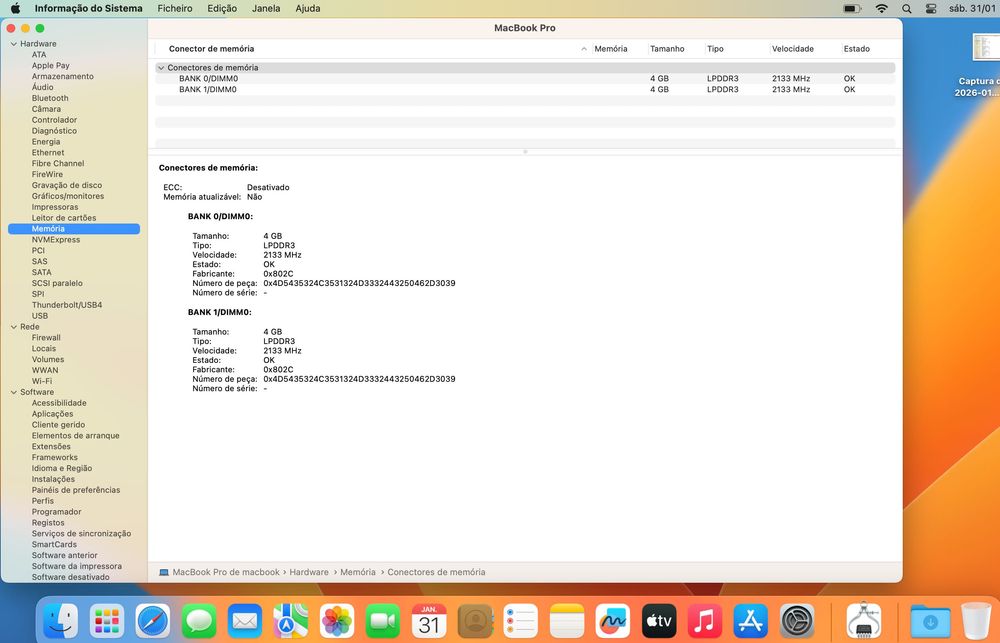Image resolution: width=1000 pixels, height=643 pixels.
Task: Select the BANK 1/DIMM0 row
Action: [x=525, y=89]
